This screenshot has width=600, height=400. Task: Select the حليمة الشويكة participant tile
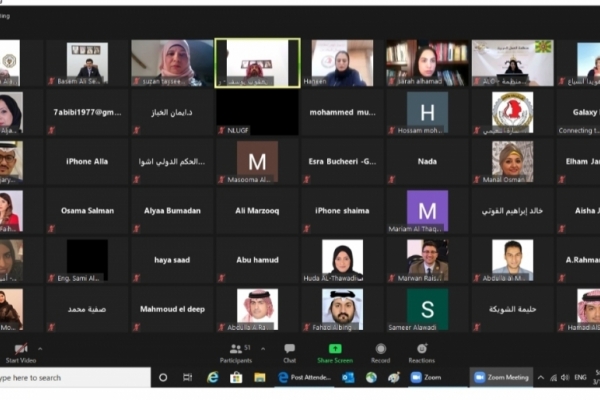(512, 309)
